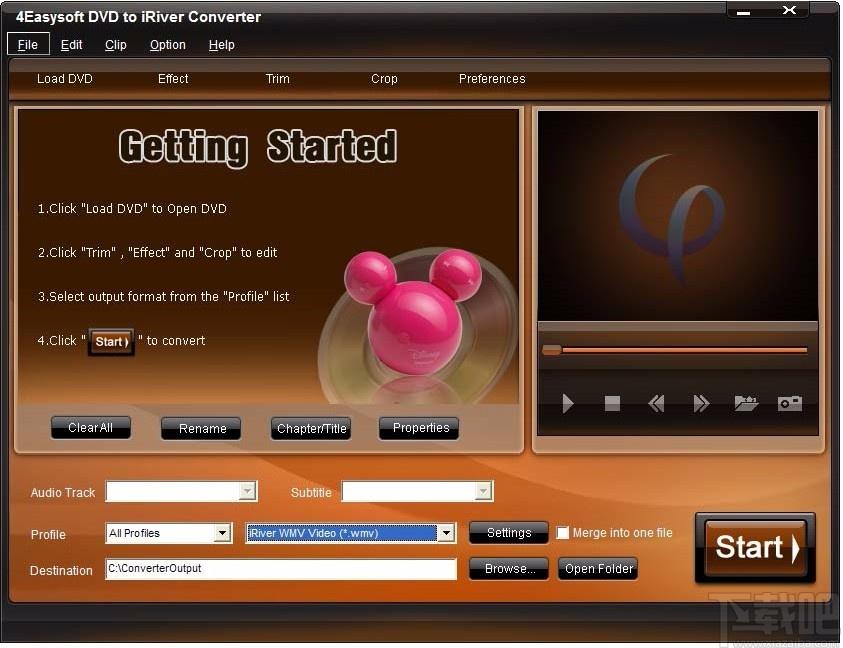The height and width of the screenshot is (648, 843).
Task: Close the converter window
Action: 789,10
